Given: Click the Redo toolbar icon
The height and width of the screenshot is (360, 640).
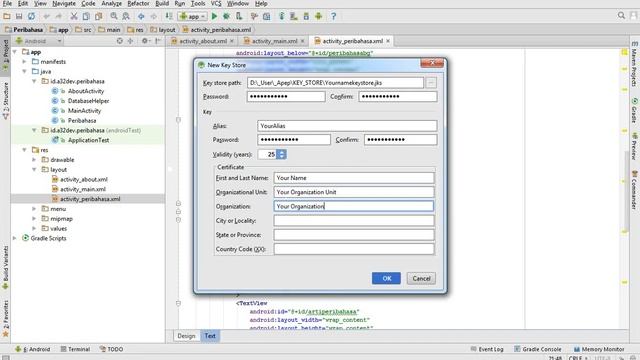Looking at the screenshot, I should pos(59,16).
